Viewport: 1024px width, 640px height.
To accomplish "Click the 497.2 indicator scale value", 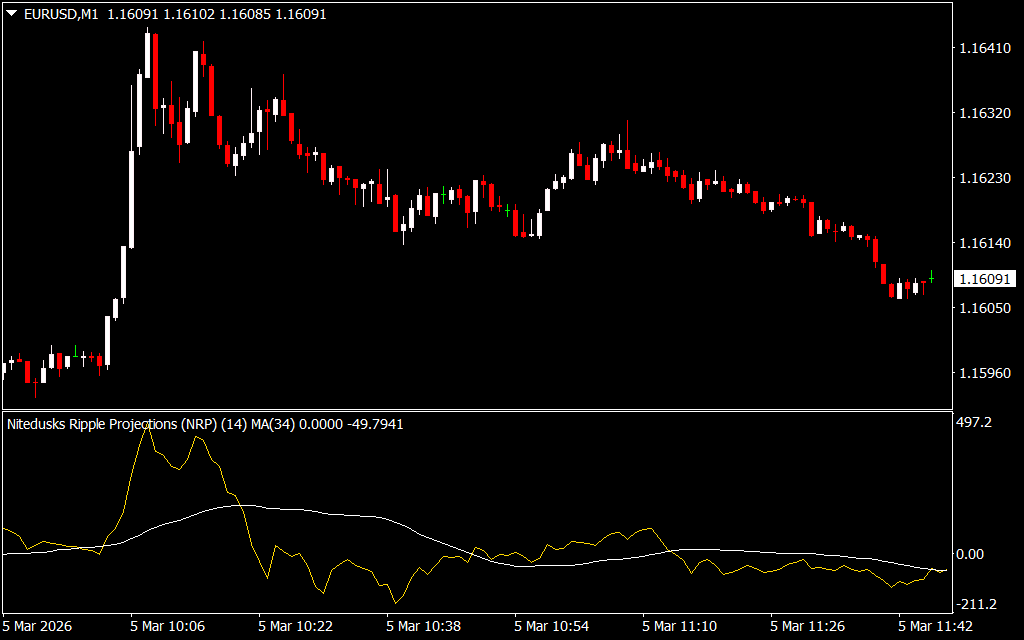I will [x=974, y=423].
